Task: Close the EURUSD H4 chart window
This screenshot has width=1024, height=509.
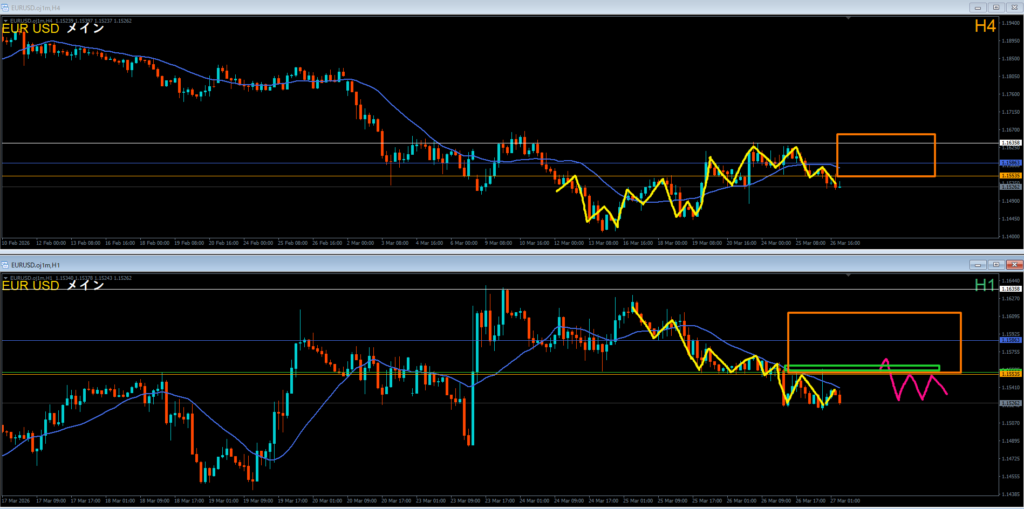Action: pyautogui.click(x=1014, y=7)
